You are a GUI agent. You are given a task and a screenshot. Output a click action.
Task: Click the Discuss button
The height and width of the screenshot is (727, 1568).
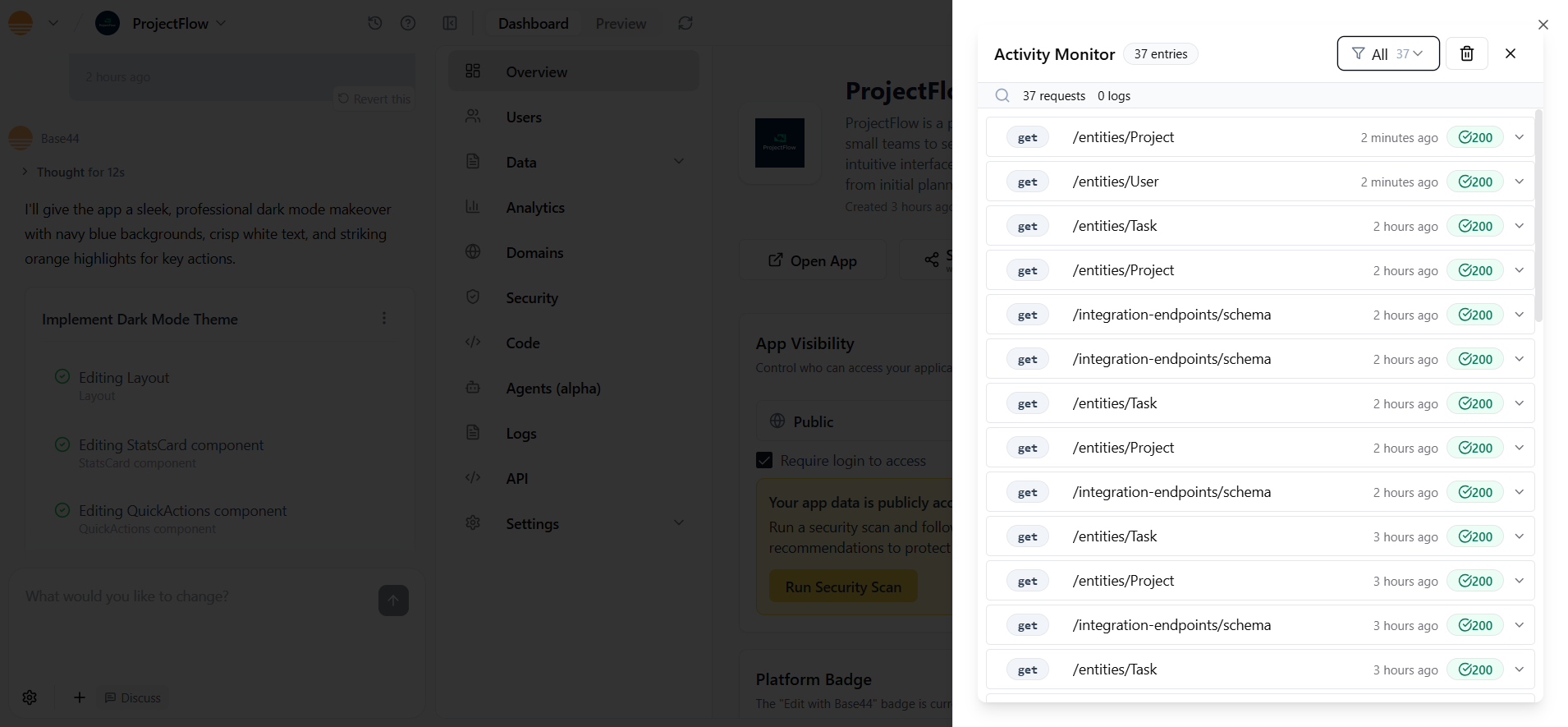[132, 697]
